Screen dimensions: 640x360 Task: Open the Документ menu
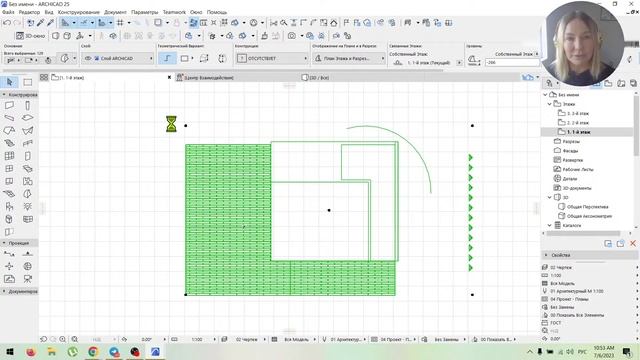(115, 12)
